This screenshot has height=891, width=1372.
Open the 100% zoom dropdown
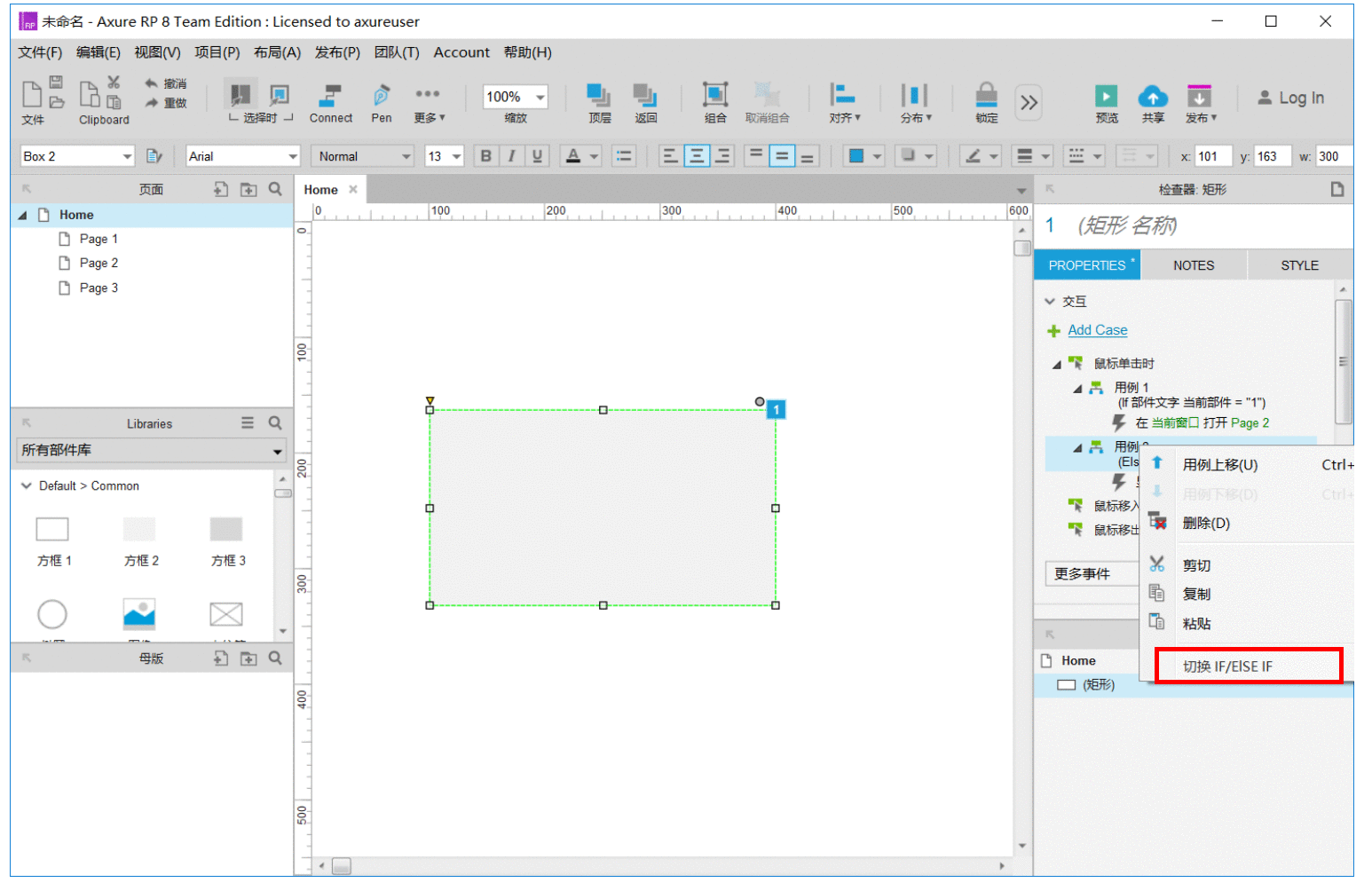pos(540,97)
